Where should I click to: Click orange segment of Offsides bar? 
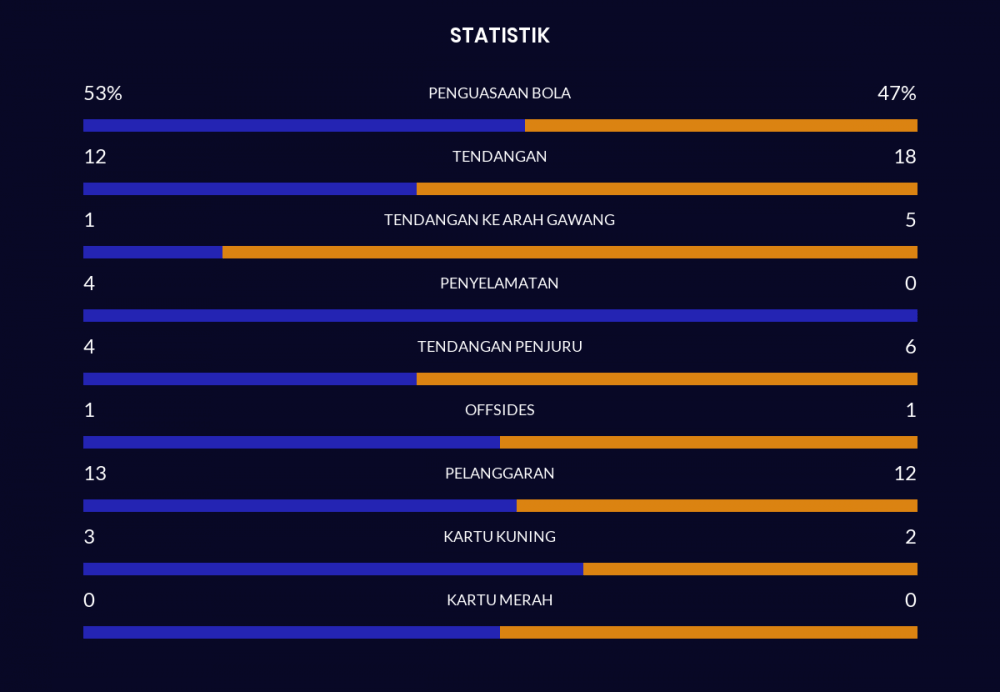[708, 442]
